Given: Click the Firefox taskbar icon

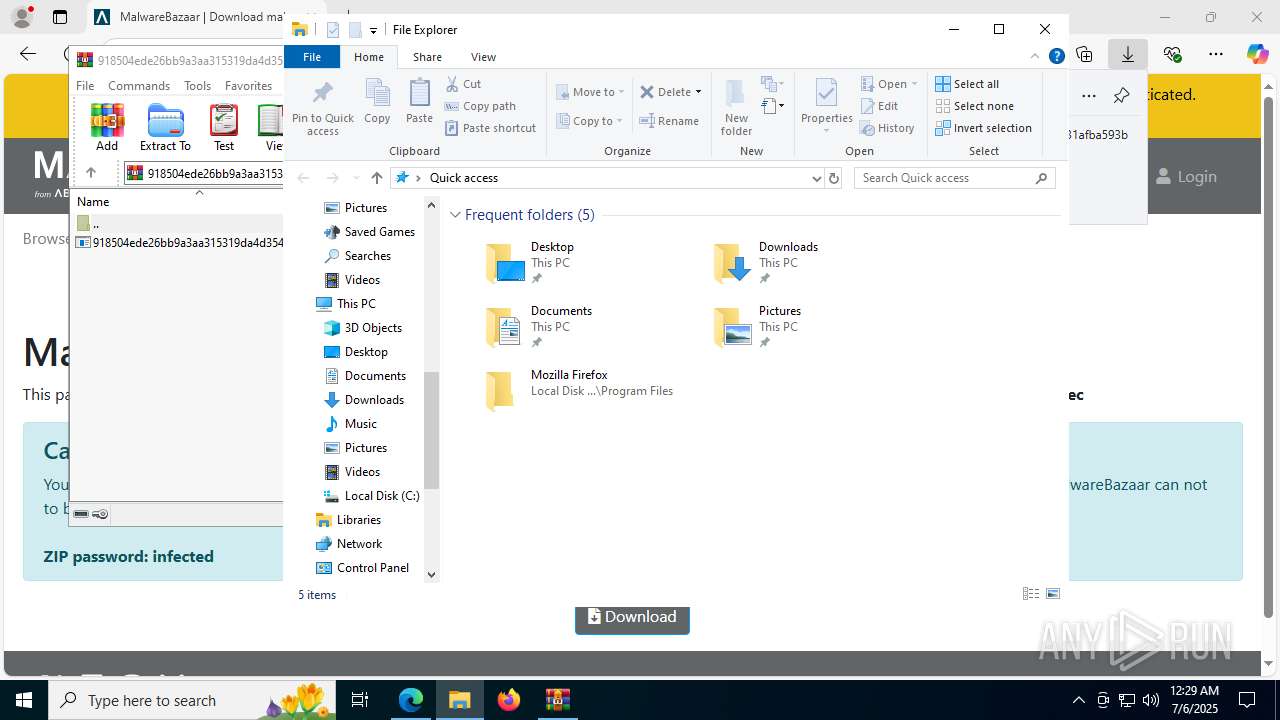Looking at the screenshot, I should coord(509,700).
